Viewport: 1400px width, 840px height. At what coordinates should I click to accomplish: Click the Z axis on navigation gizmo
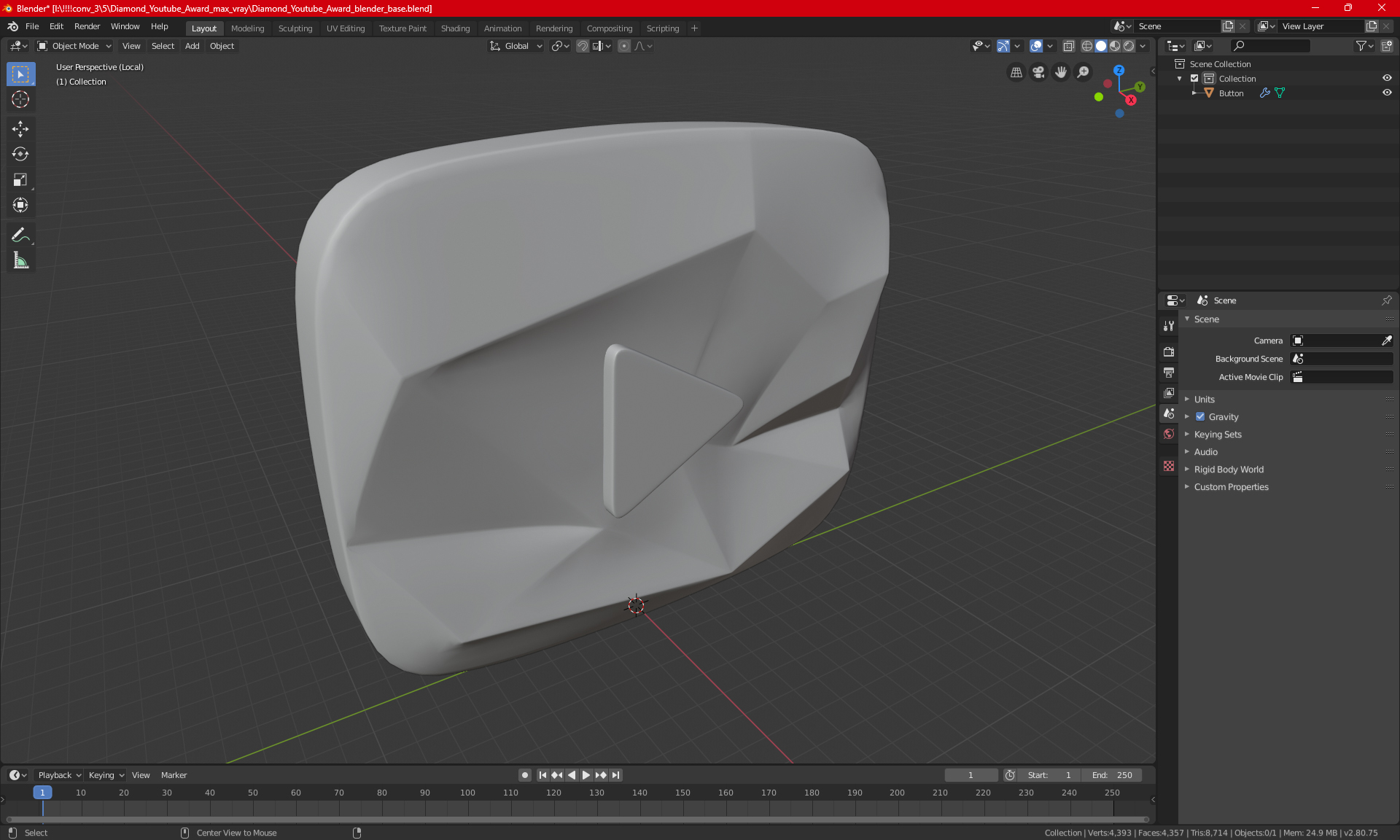[1119, 71]
